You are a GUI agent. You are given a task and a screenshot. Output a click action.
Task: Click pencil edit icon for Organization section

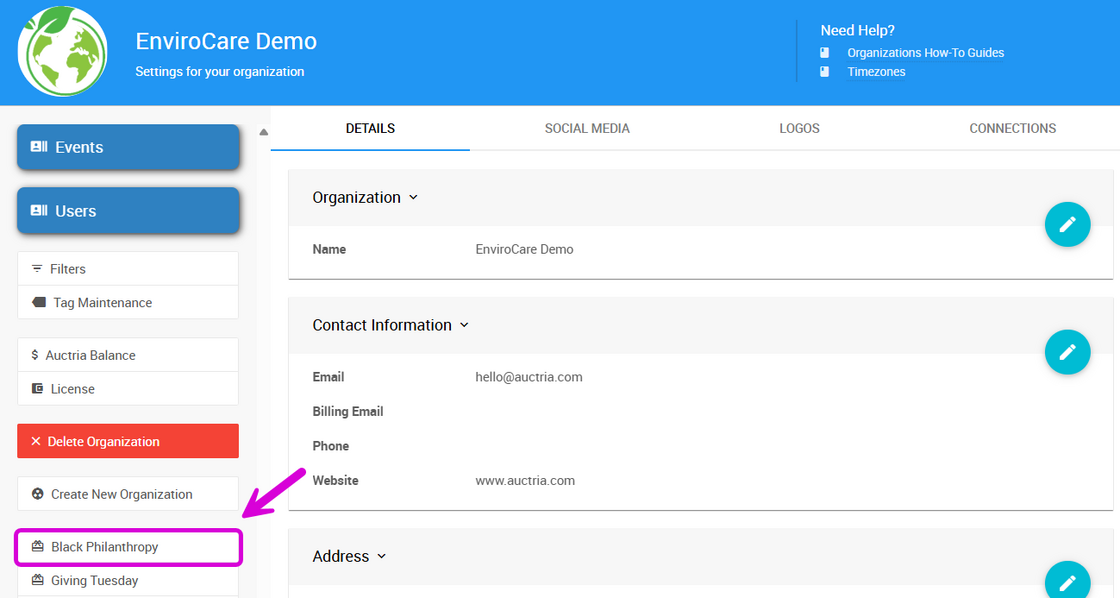[x=1067, y=224]
